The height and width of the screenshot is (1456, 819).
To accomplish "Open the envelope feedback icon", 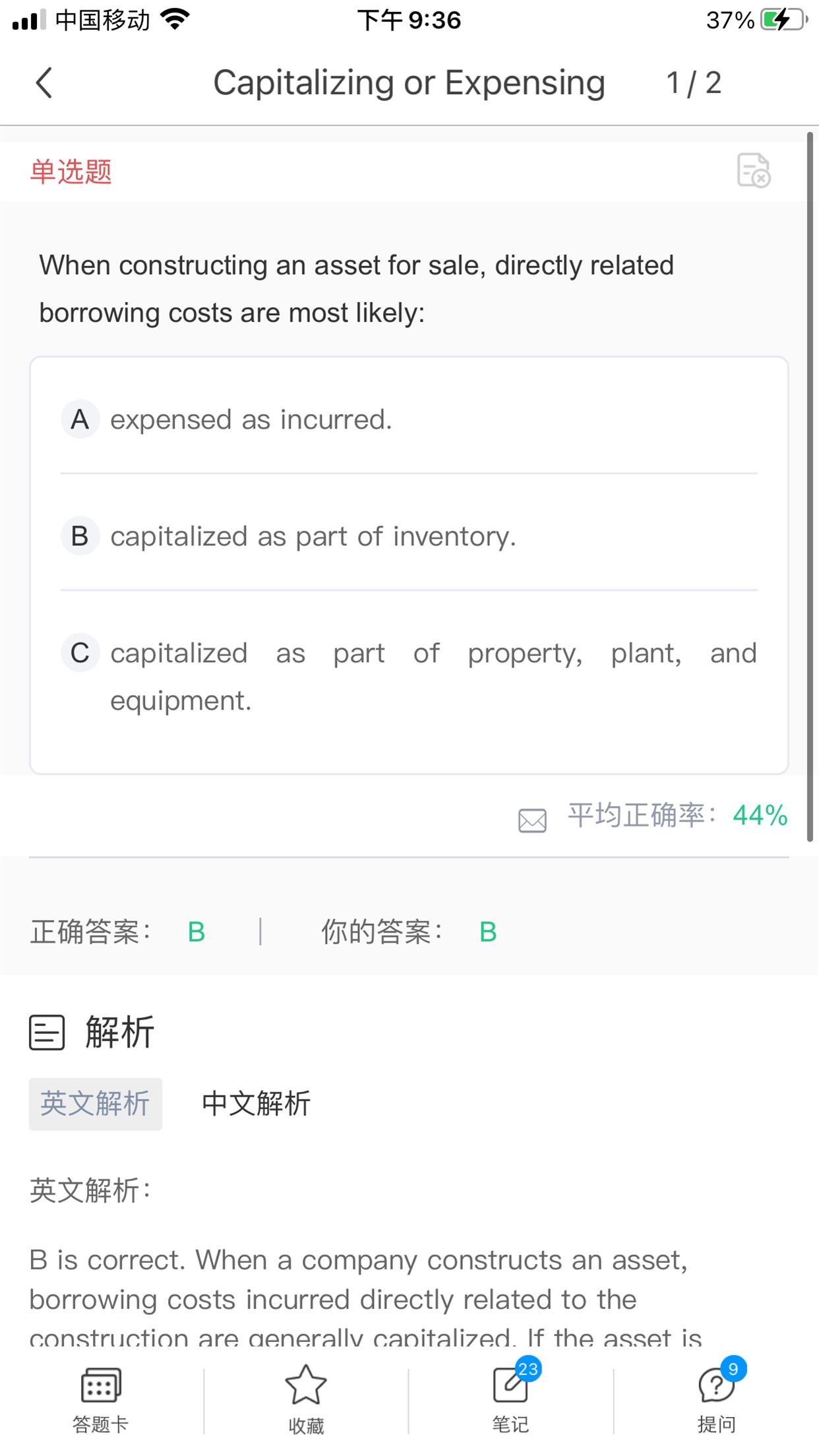I will coord(532,820).
